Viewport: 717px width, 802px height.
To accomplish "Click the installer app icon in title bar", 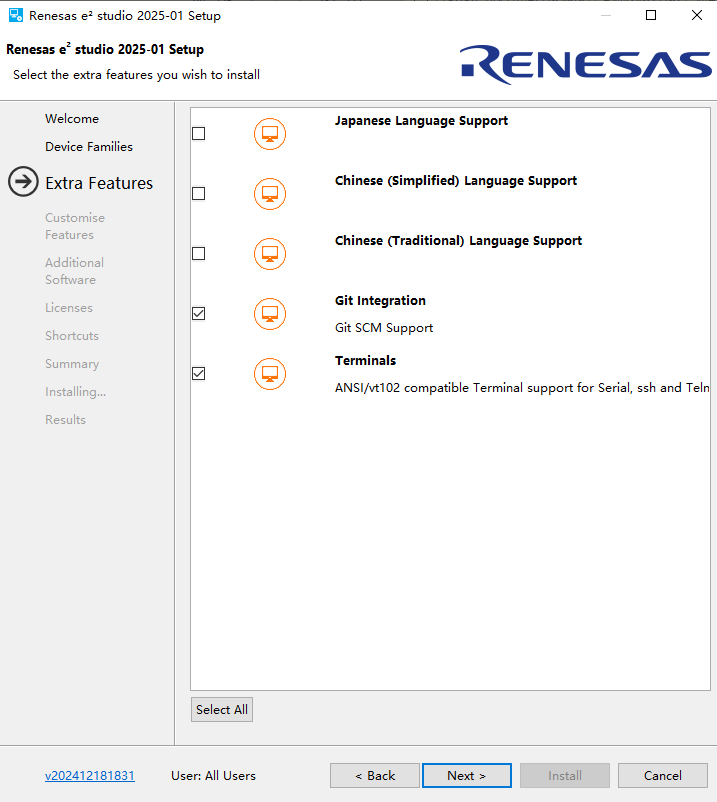I will 16,15.
